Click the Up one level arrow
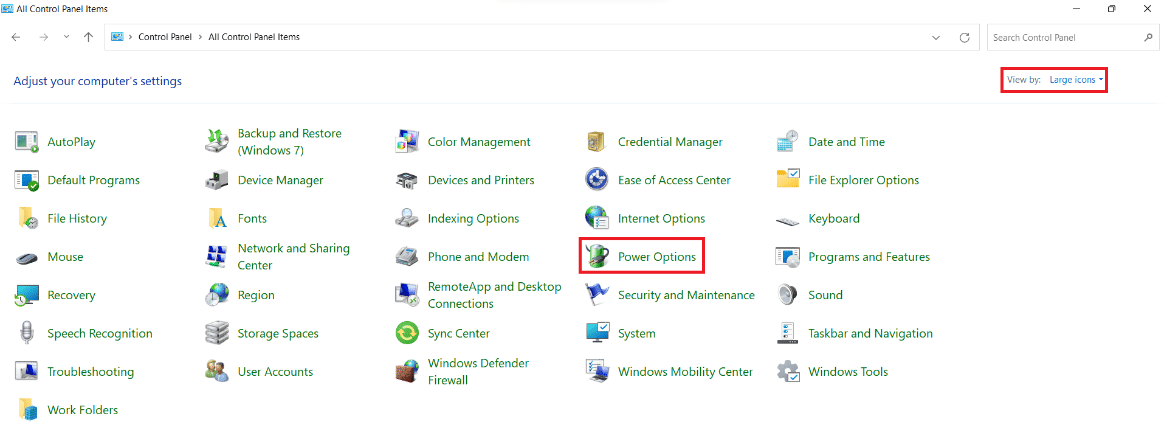 (89, 37)
